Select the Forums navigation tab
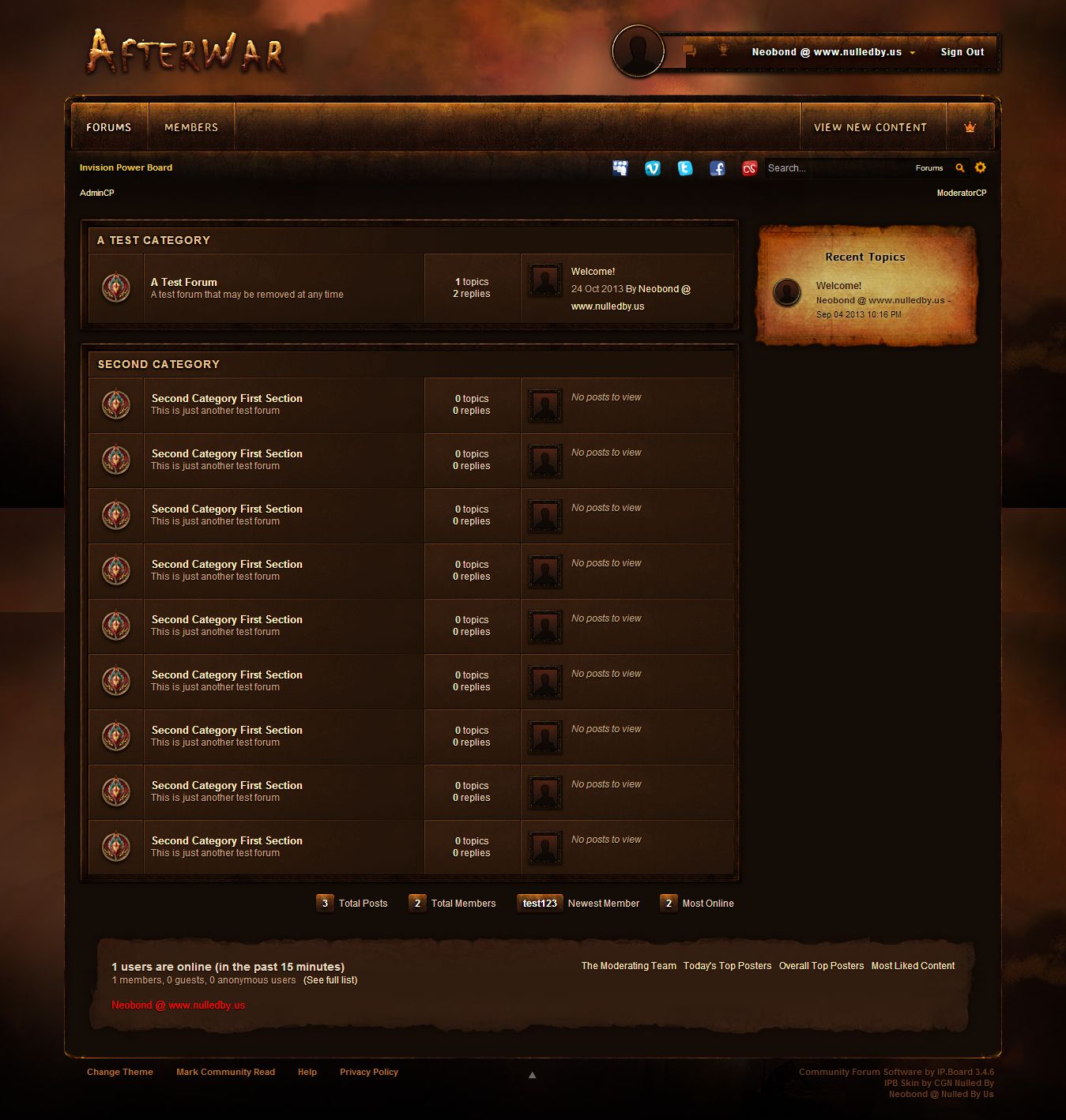The image size is (1066, 1120). coord(109,127)
